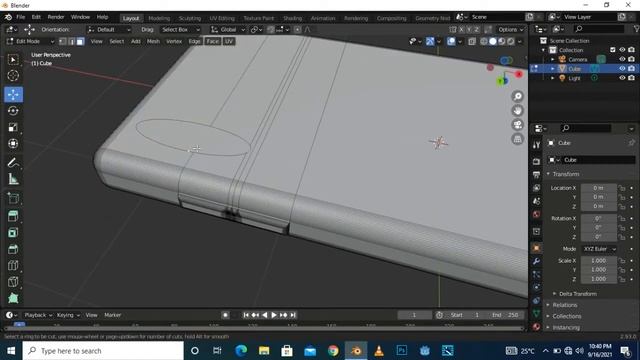Open the Modifier properties wrench tab
This screenshot has width=640, height=360.
(x=536, y=261)
